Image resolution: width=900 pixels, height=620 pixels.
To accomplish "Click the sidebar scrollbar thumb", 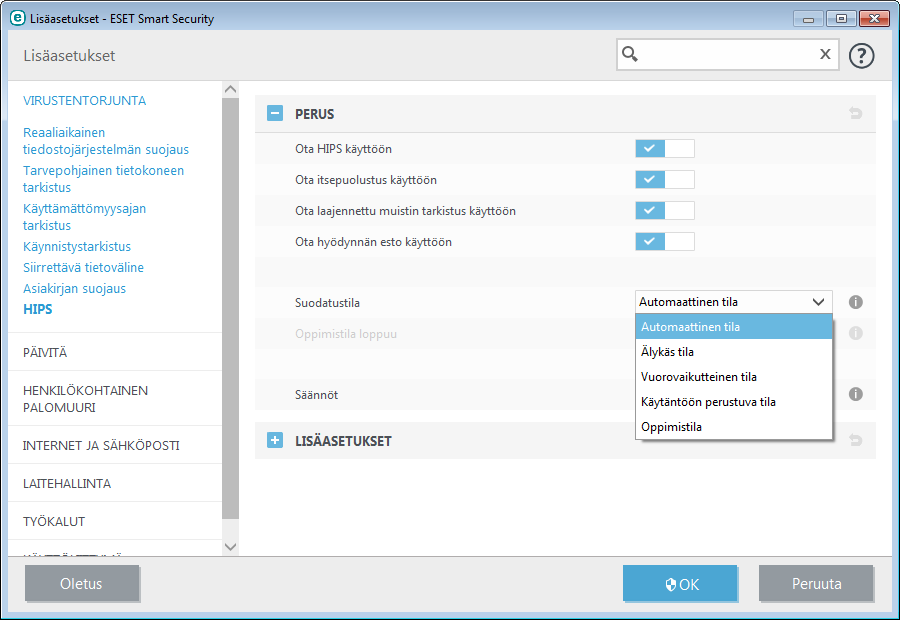I will [230, 308].
